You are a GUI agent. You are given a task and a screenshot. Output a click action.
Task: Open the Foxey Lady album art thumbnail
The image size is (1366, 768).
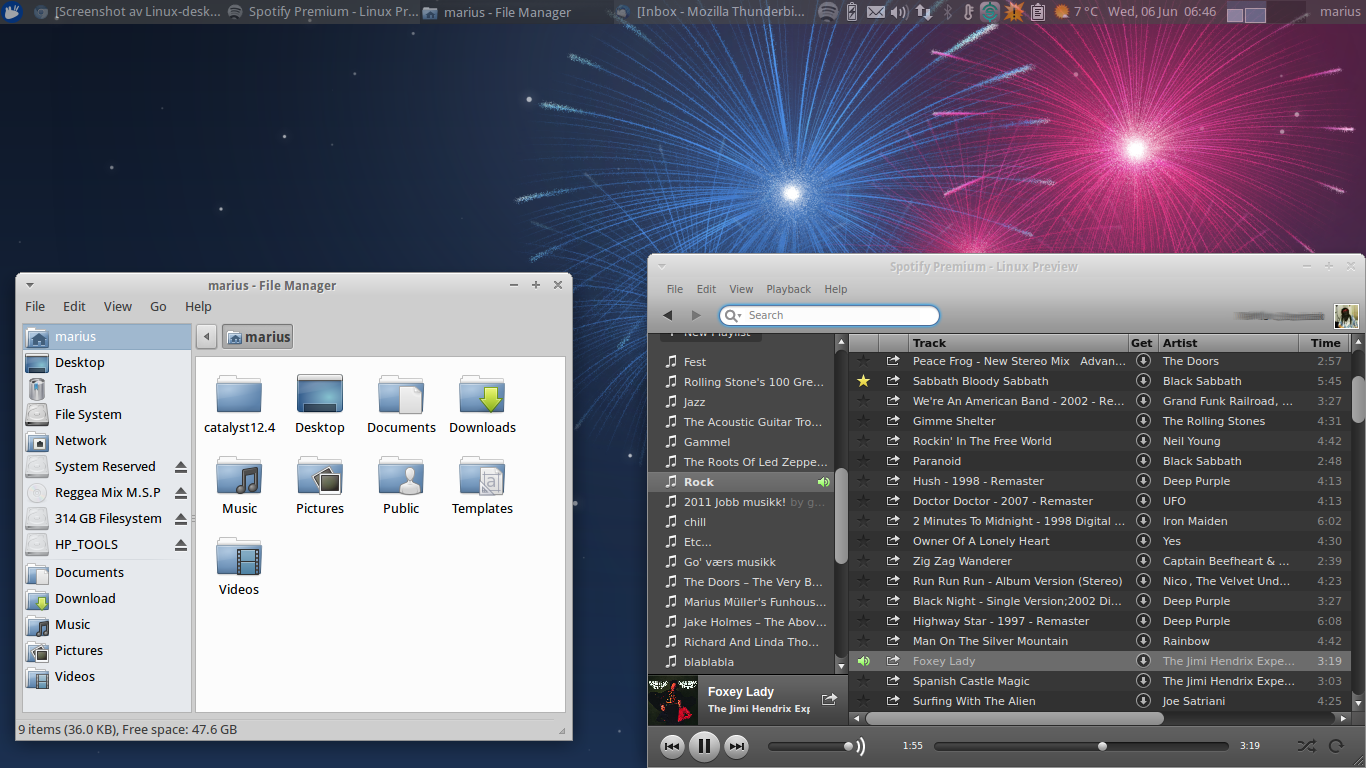tap(673, 701)
